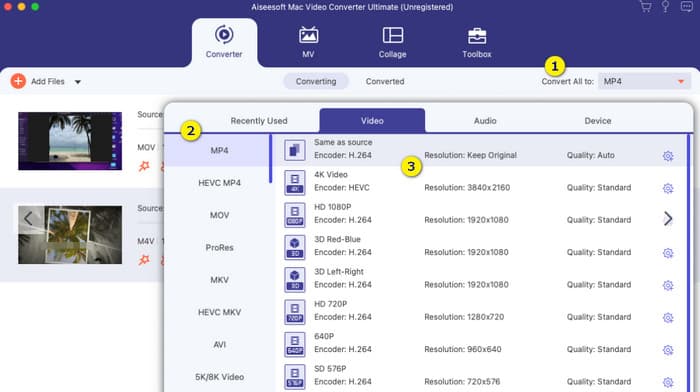Click the register key icon
Viewport: 700px width, 392px height.
tap(665, 7)
